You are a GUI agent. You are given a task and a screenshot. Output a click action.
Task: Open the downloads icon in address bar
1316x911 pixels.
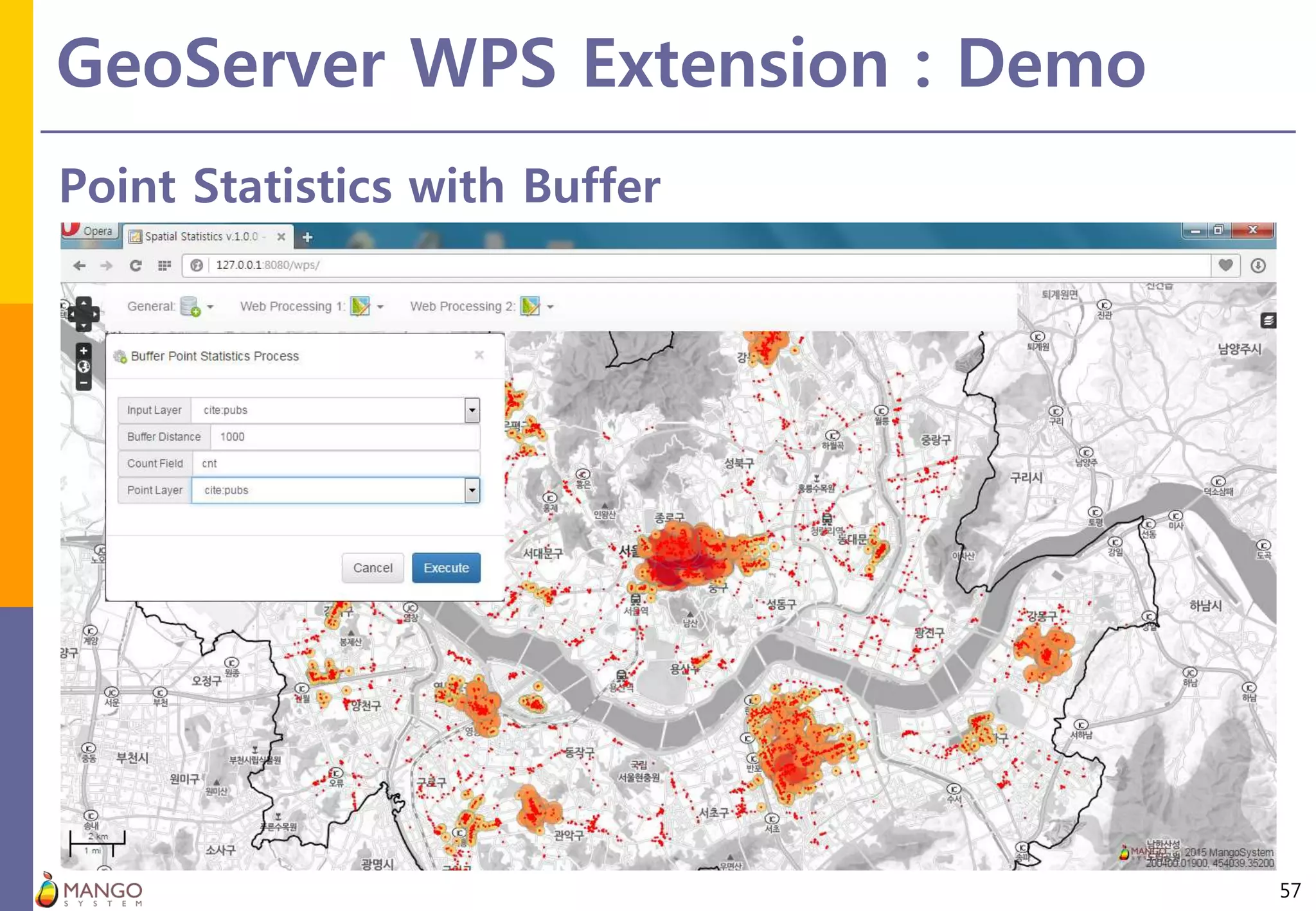[x=1258, y=265]
